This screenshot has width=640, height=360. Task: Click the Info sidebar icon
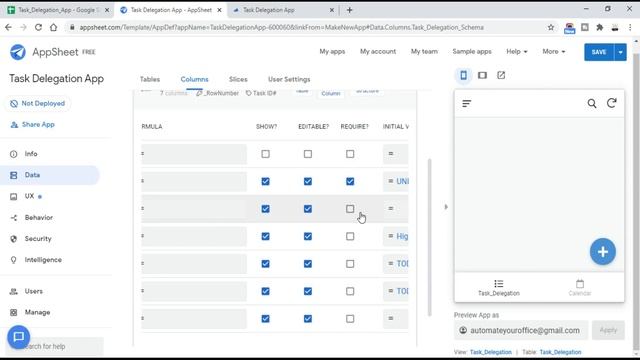click(13, 154)
